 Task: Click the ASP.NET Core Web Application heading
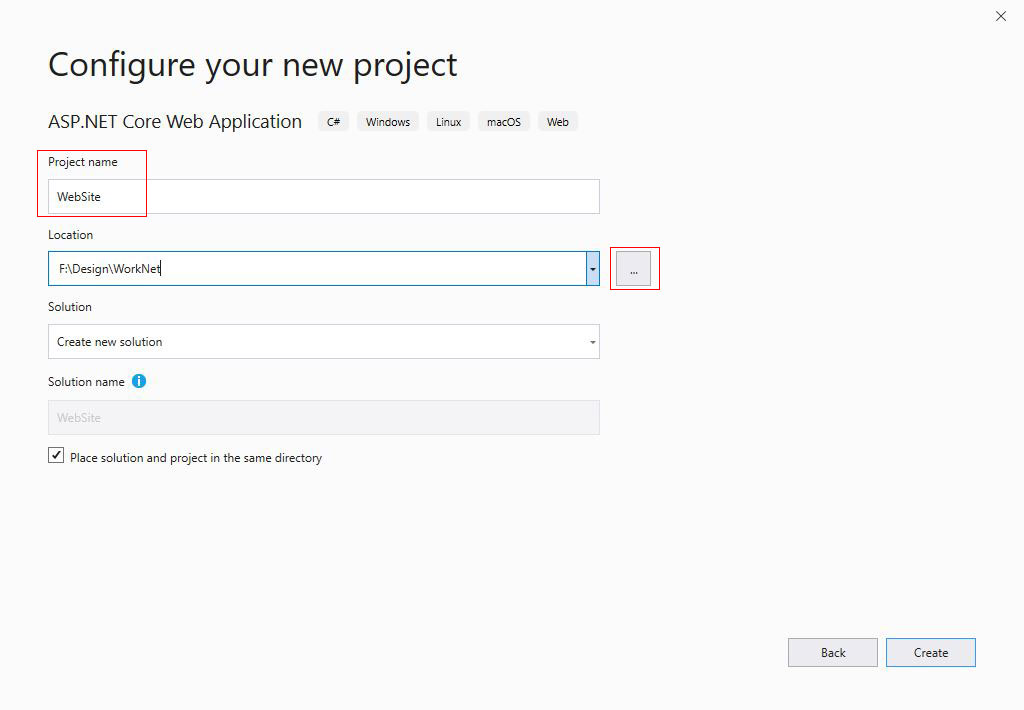coord(175,121)
